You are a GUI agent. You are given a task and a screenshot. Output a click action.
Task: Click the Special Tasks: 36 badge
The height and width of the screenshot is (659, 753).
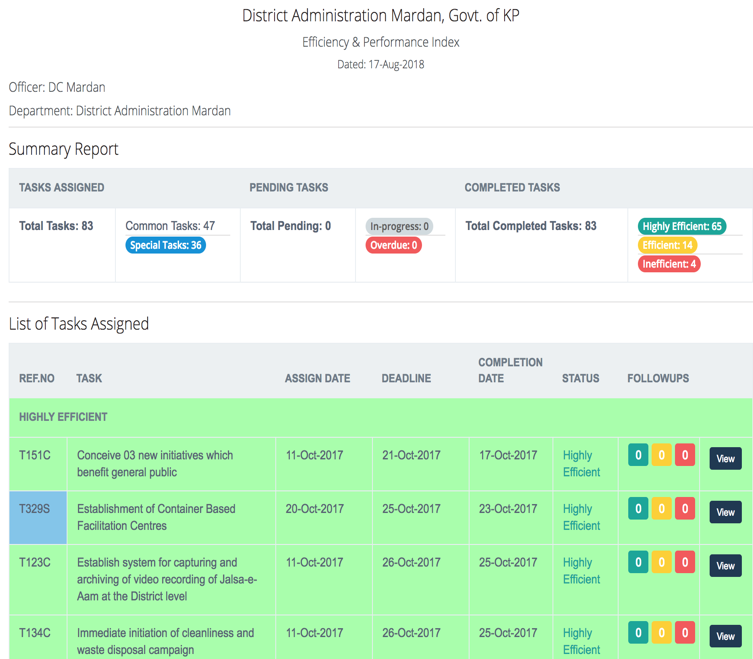[x=166, y=245]
